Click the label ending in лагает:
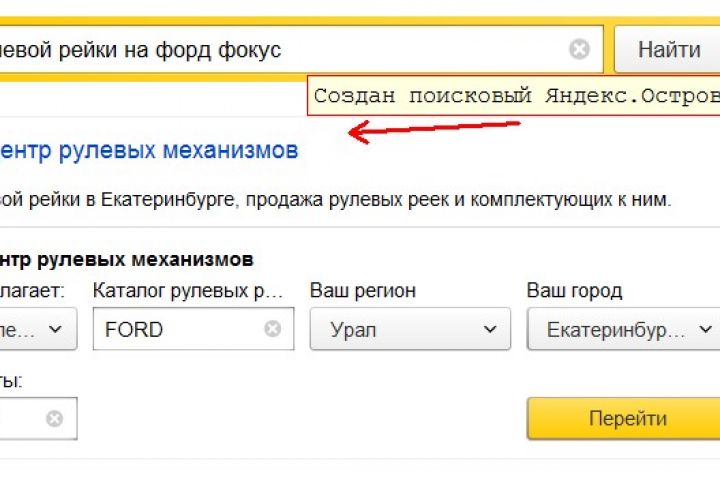Screen dimensions: 720x480 click(x=33, y=291)
